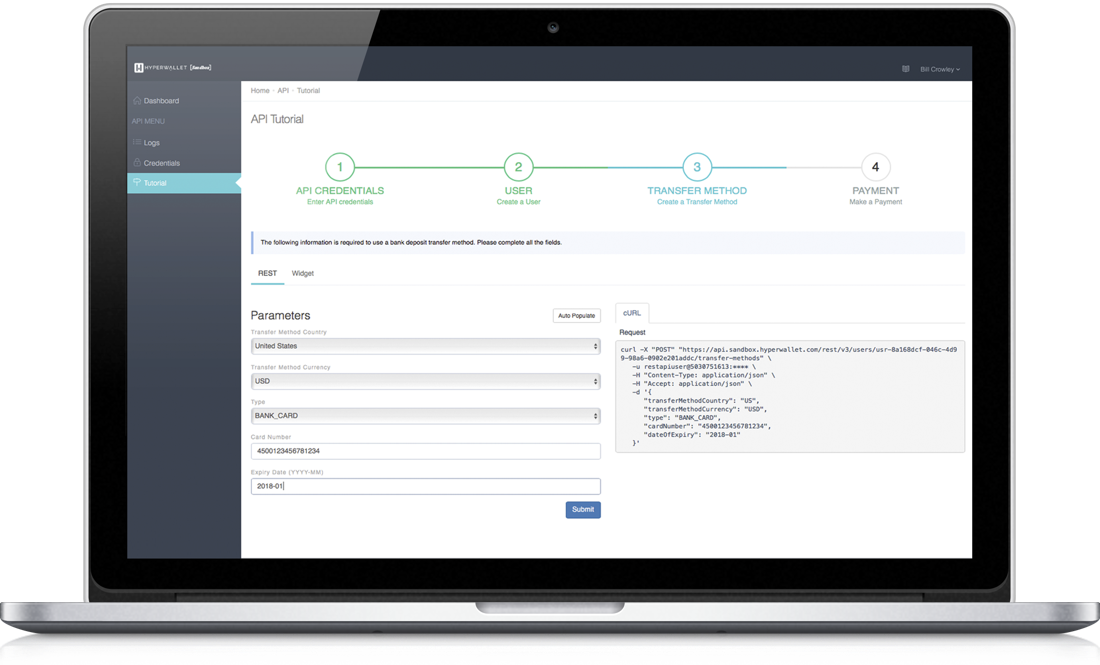
Task: Click the cURL request code box
Action: click(x=790, y=396)
